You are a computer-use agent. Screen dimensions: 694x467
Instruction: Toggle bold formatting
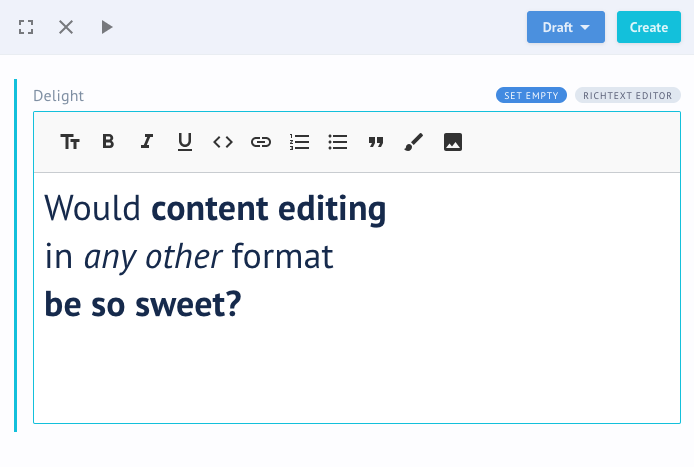[108, 142]
